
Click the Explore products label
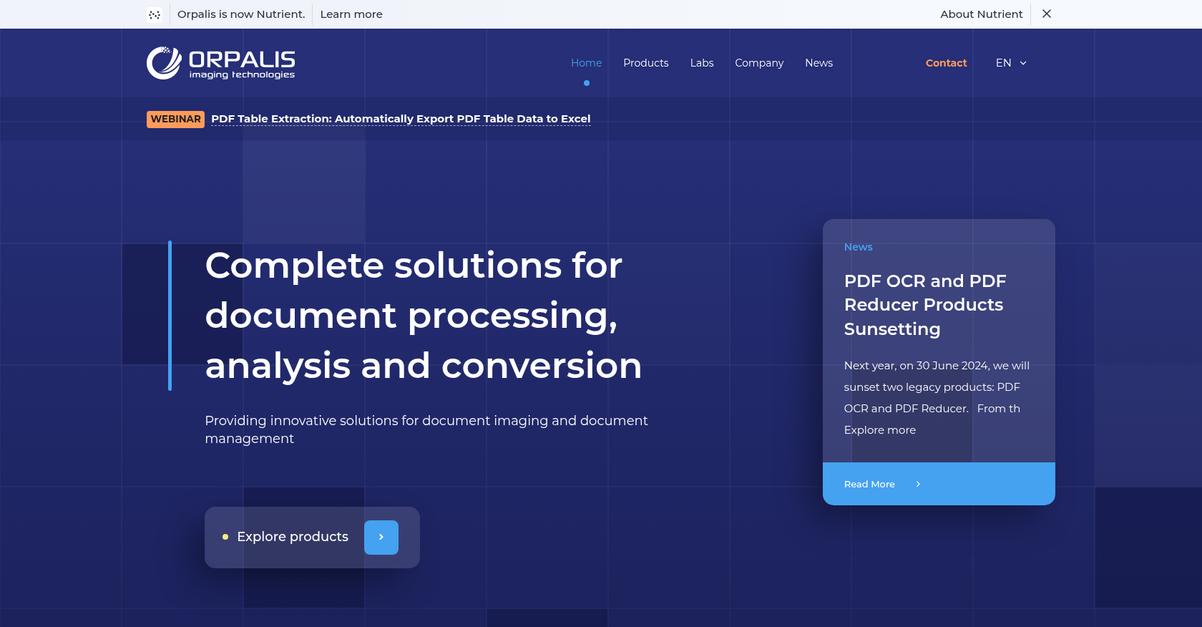coord(292,537)
